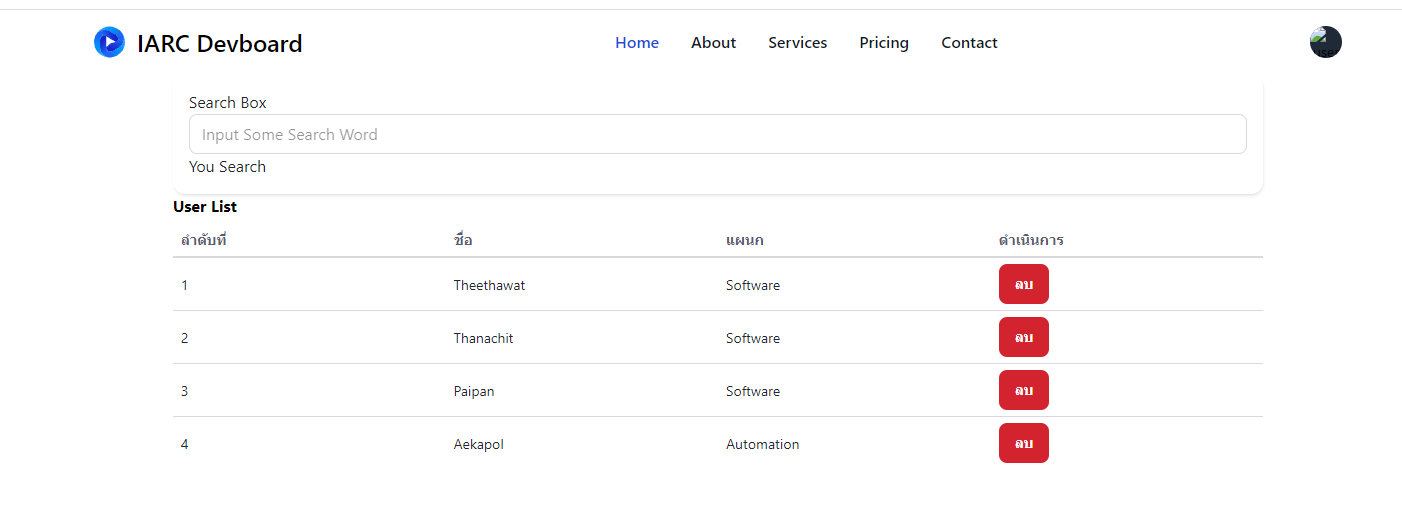Image resolution: width=1402 pixels, height=519 pixels.
Task: Click row number 3 cell
Action: (x=185, y=391)
